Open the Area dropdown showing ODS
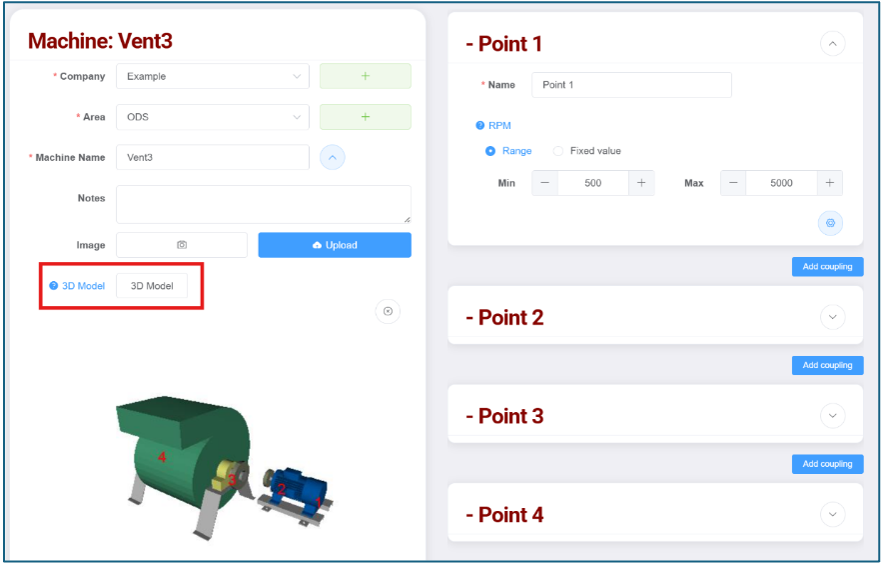This screenshot has height=568, width=886. 212,117
